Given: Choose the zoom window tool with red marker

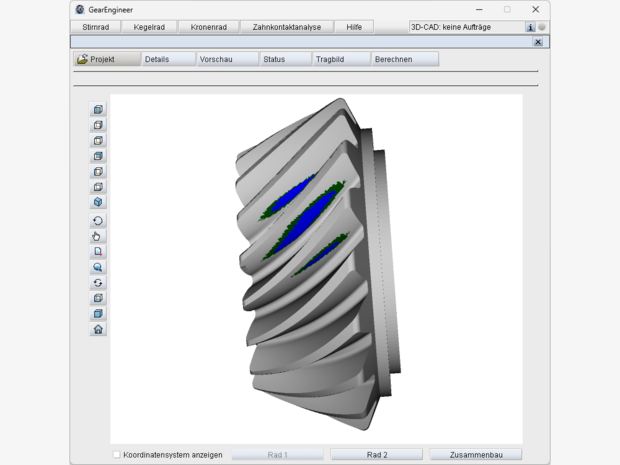Looking at the screenshot, I should pos(98,252).
